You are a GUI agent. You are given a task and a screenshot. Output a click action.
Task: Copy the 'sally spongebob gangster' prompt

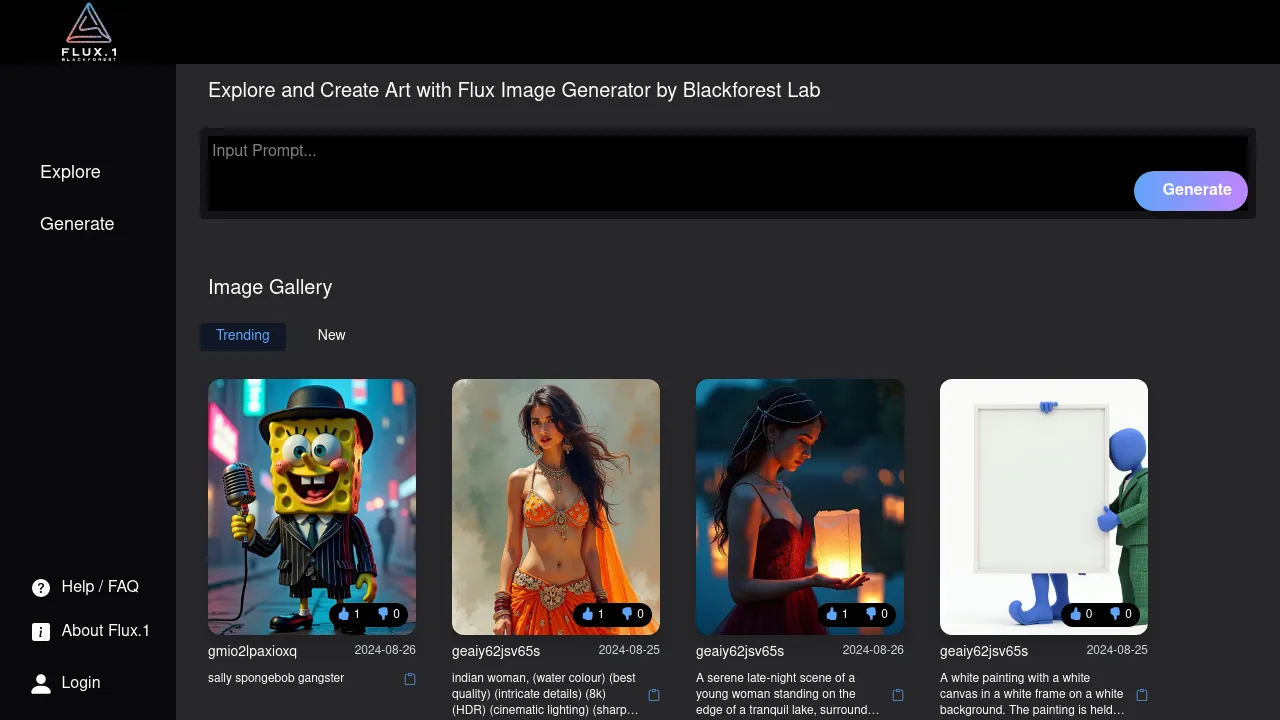(x=410, y=679)
